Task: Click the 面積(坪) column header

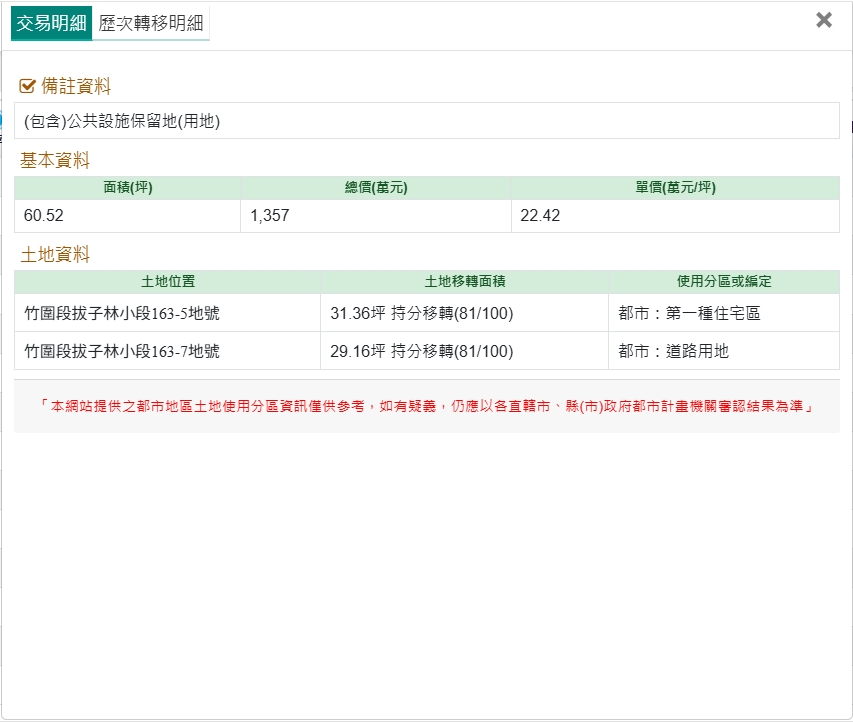Action: [128, 188]
